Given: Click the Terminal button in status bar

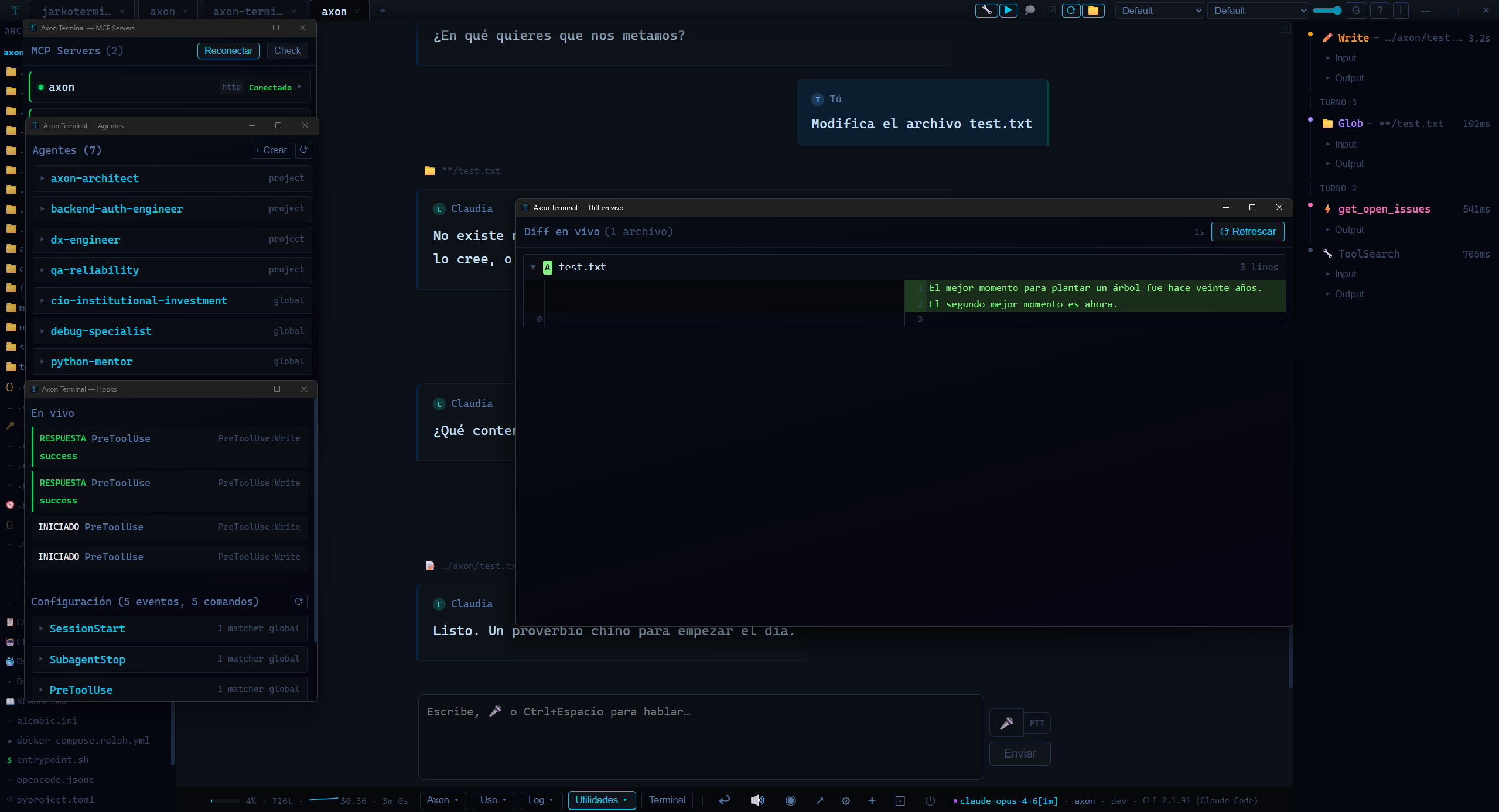Looking at the screenshot, I should coord(667,800).
